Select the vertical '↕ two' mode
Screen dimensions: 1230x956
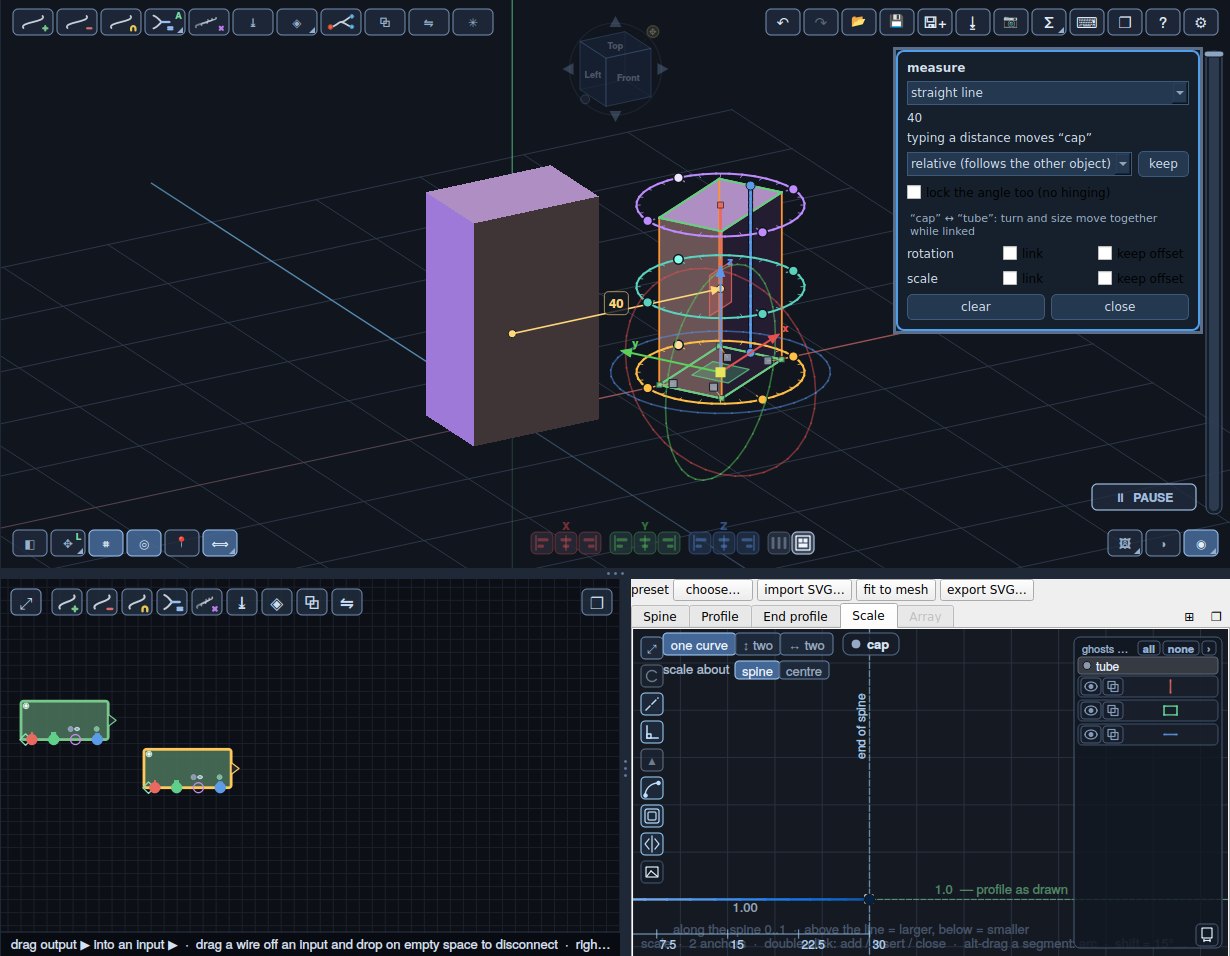pos(758,645)
